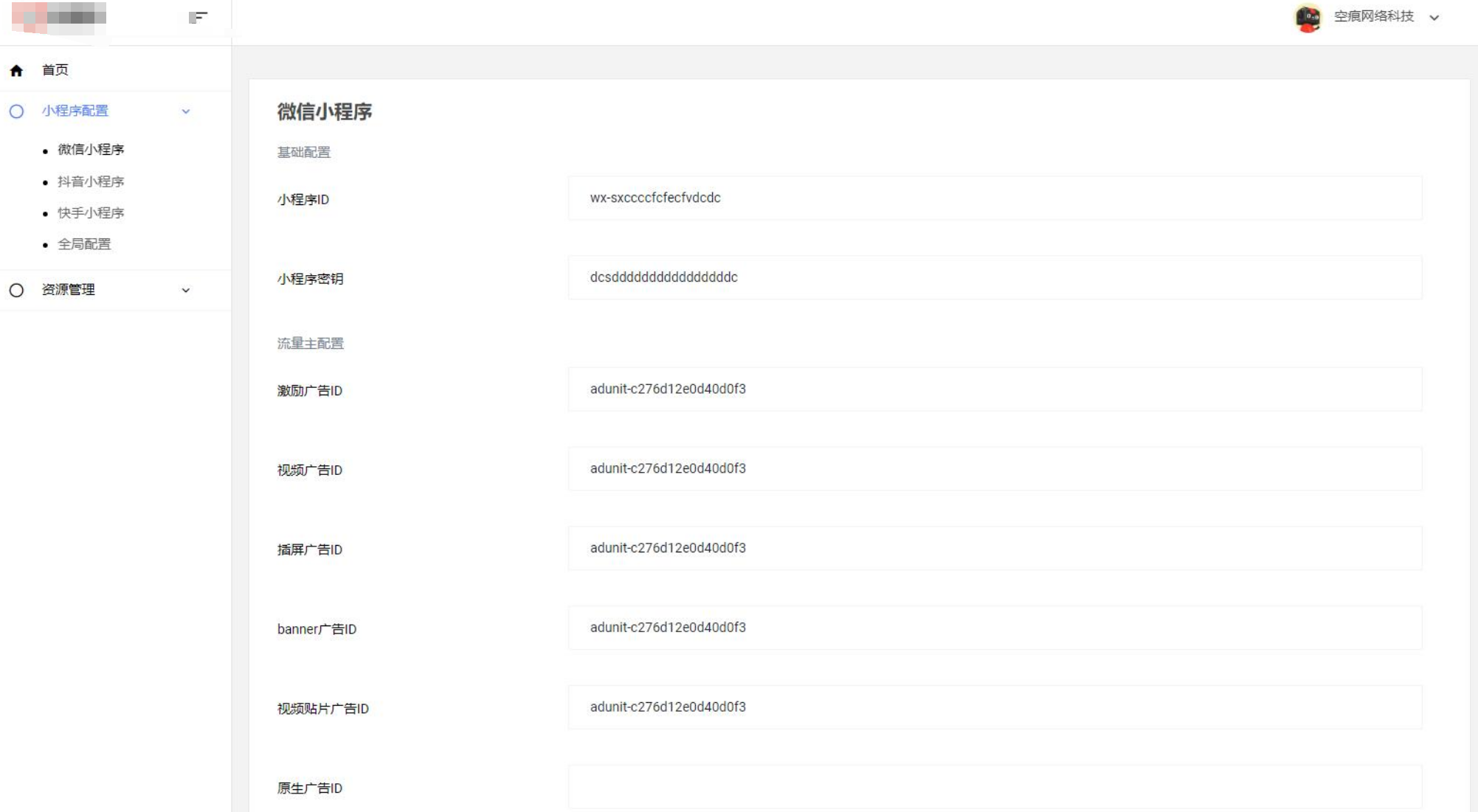The width and height of the screenshot is (1478, 812).
Task: Focus the 视频广告ID input field
Action: click(995, 468)
